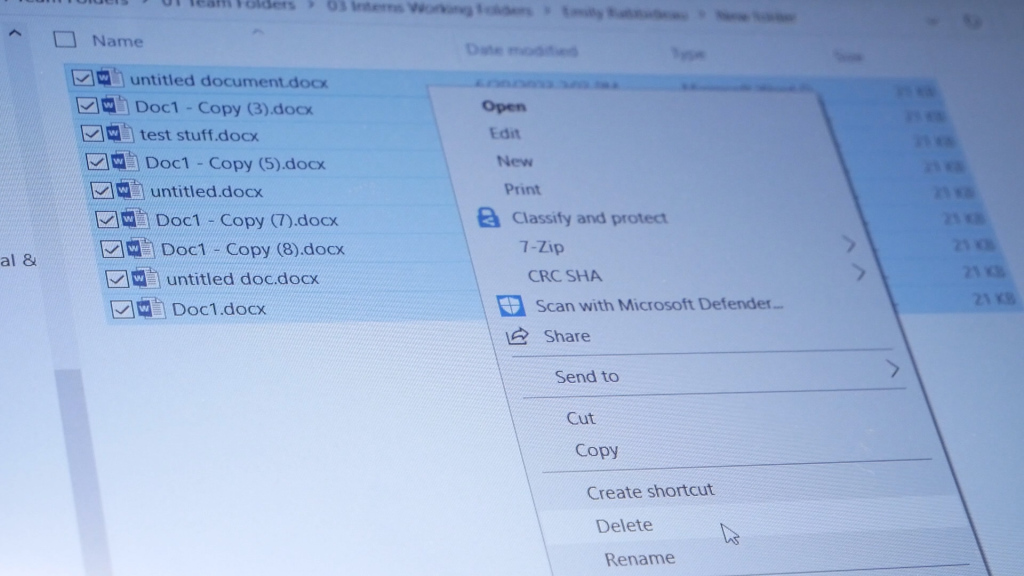Choose Delete from the context menu
This screenshot has width=1024, height=576.
coord(624,525)
